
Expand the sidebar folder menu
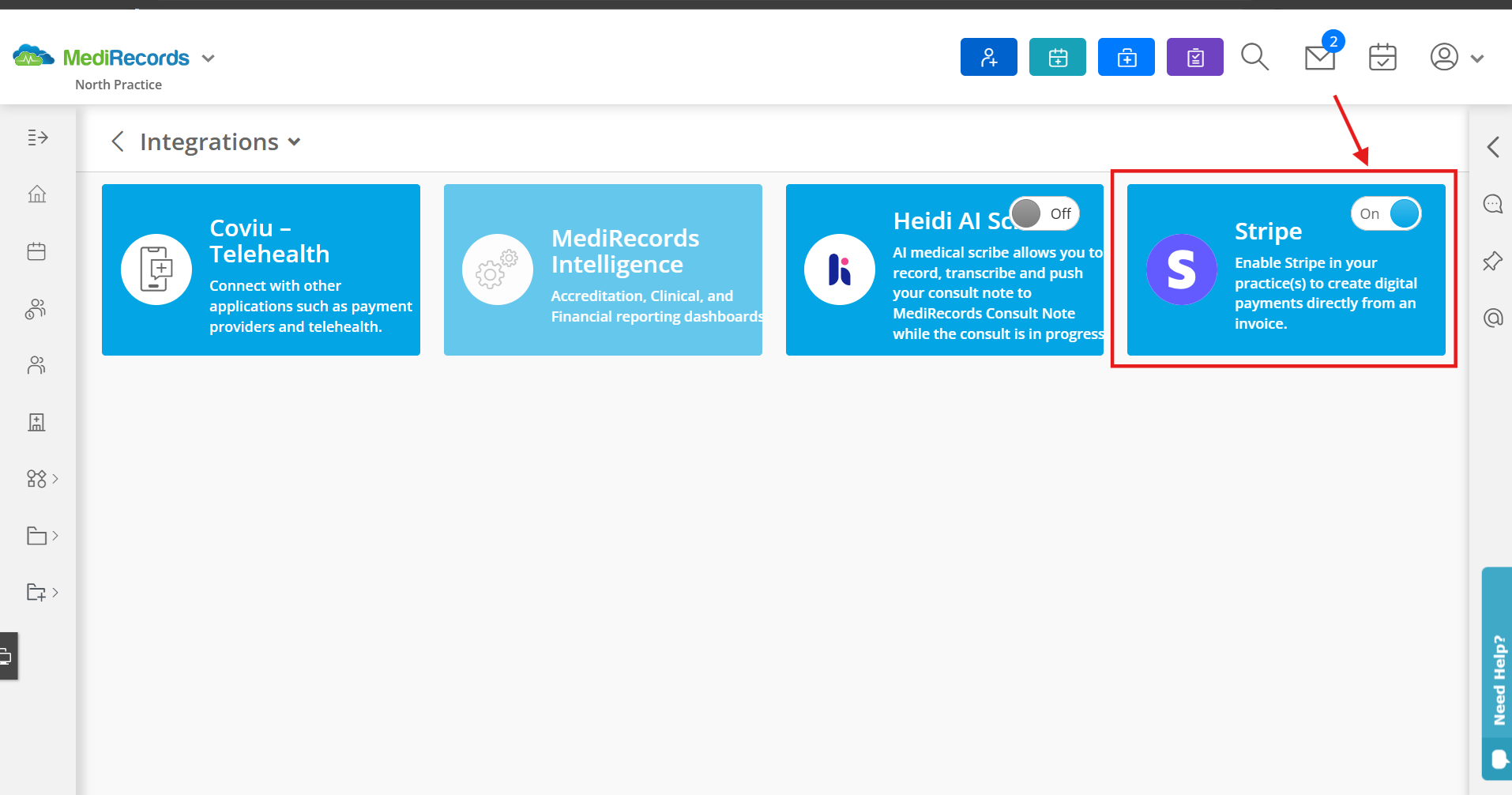coord(43,536)
